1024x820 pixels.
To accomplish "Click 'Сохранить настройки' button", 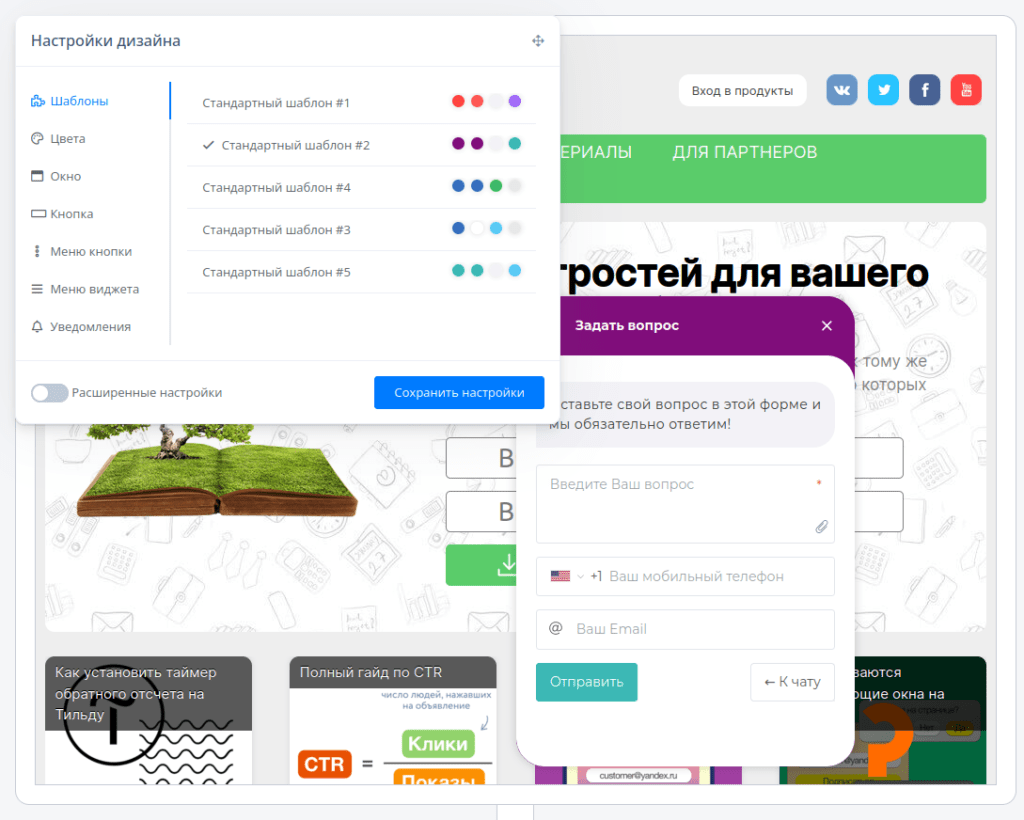I will [459, 393].
